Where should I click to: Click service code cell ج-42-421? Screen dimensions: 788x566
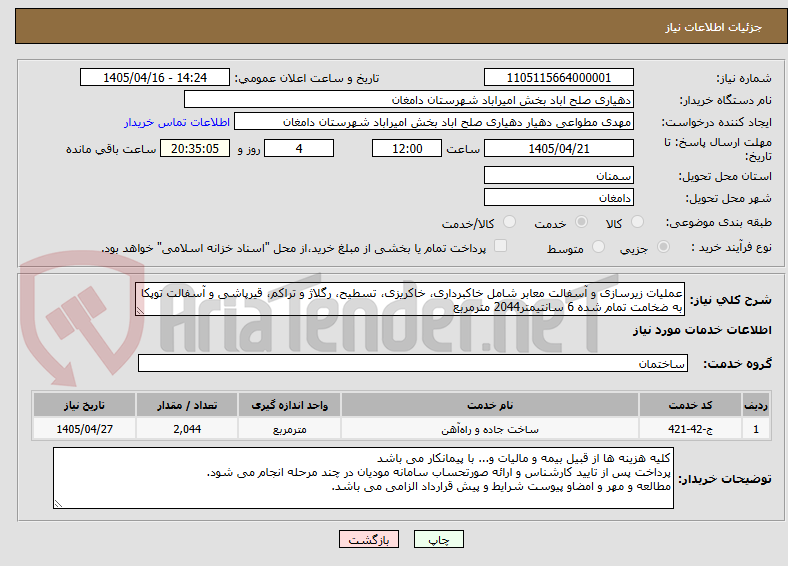[691, 429]
